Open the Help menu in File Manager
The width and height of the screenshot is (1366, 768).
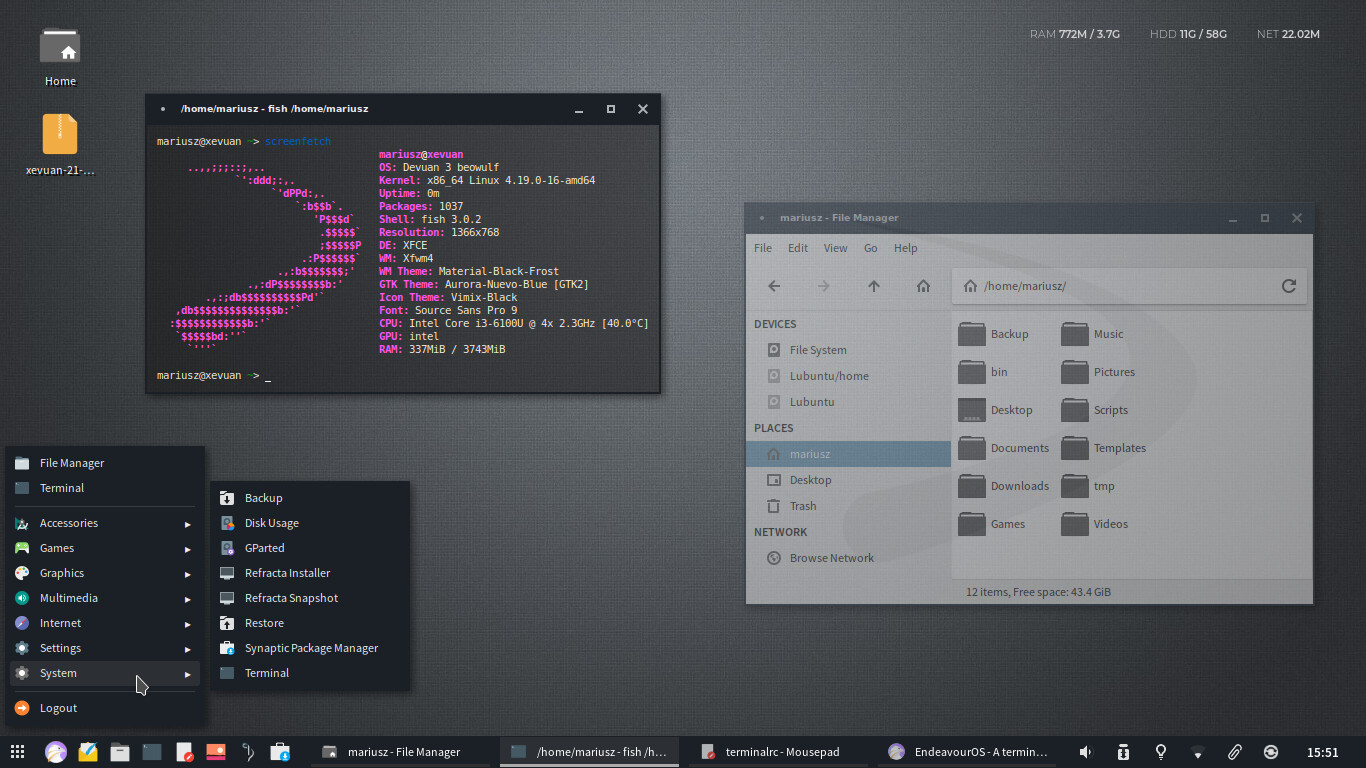pyautogui.click(x=905, y=248)
